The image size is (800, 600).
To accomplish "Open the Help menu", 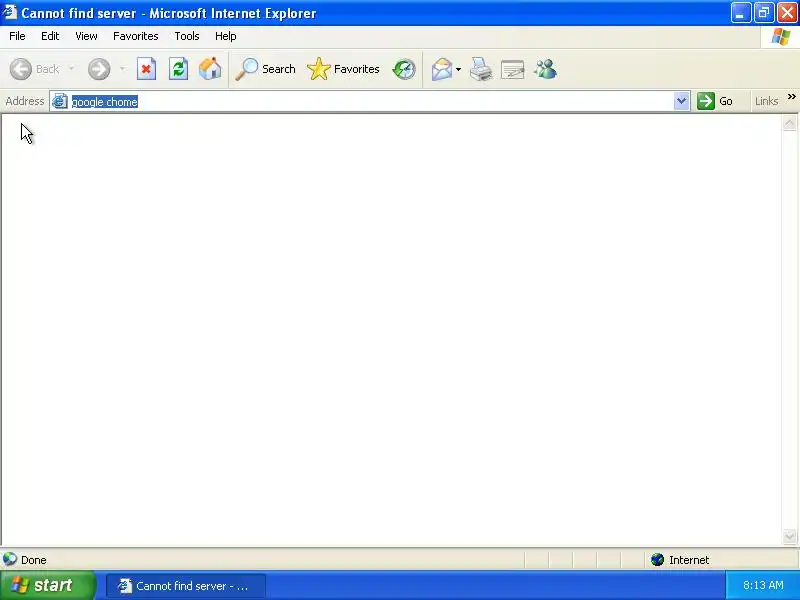I will point(226,36).
